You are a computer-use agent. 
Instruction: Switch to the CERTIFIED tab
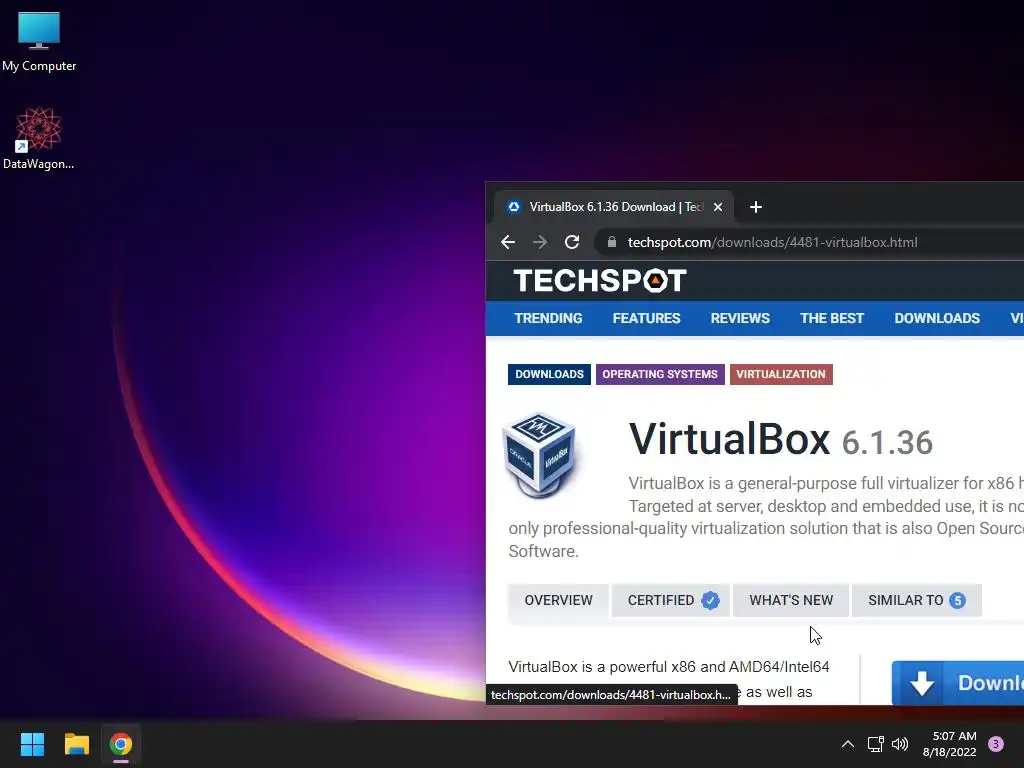click(671, 600)
